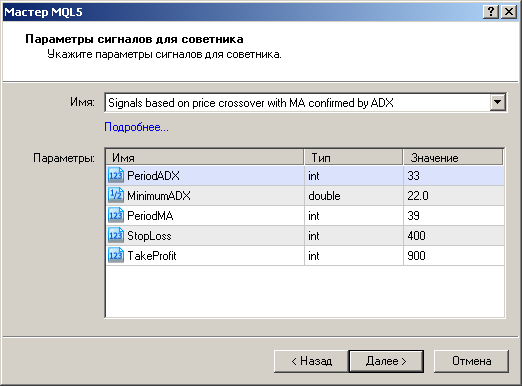Edit the PeriodADX value 33
Screen dimensions: 522x386
(x=454, y=176)
